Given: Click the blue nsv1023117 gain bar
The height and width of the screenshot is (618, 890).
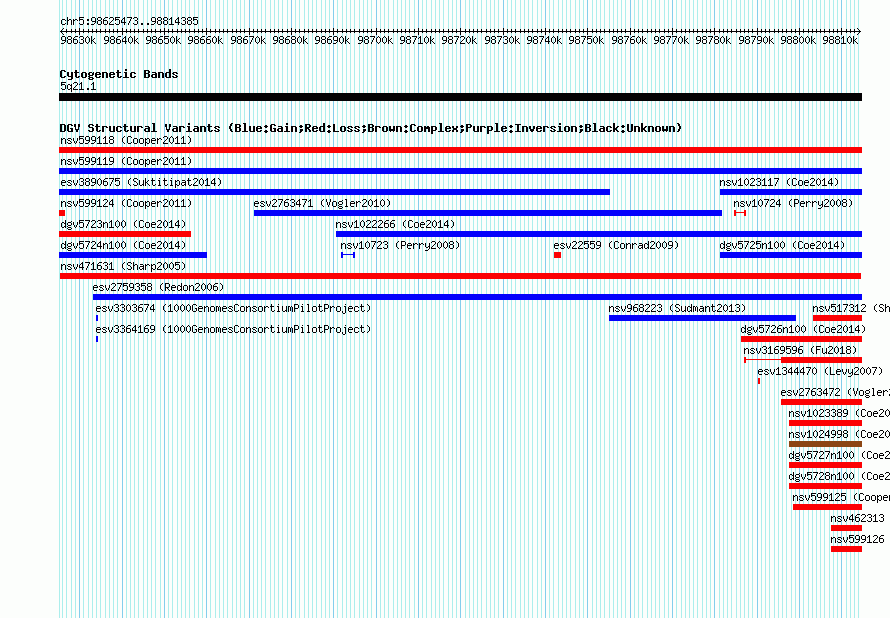Looking at the screenshot, I should tap(791, 192).
